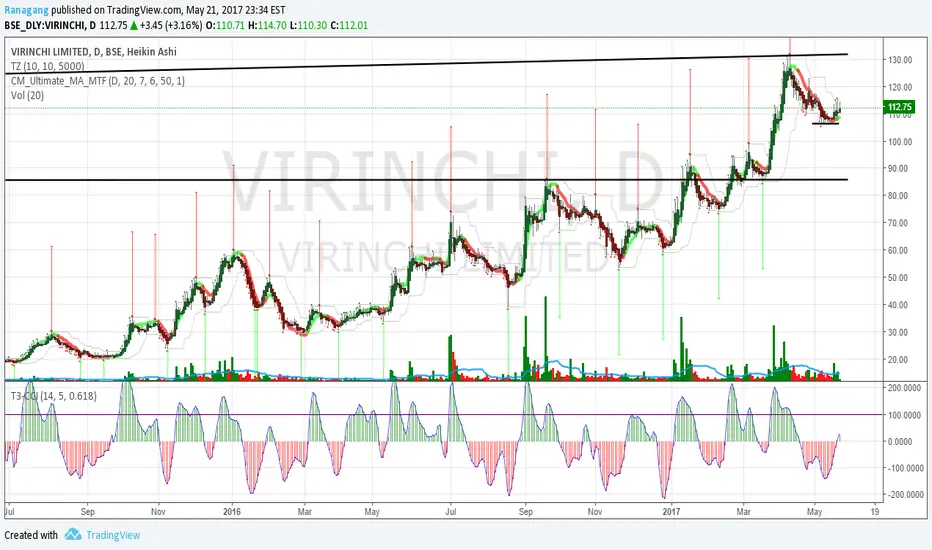Click the 20.00 price axis label
This screenshot has height=550, width=932.
[900, 360]
